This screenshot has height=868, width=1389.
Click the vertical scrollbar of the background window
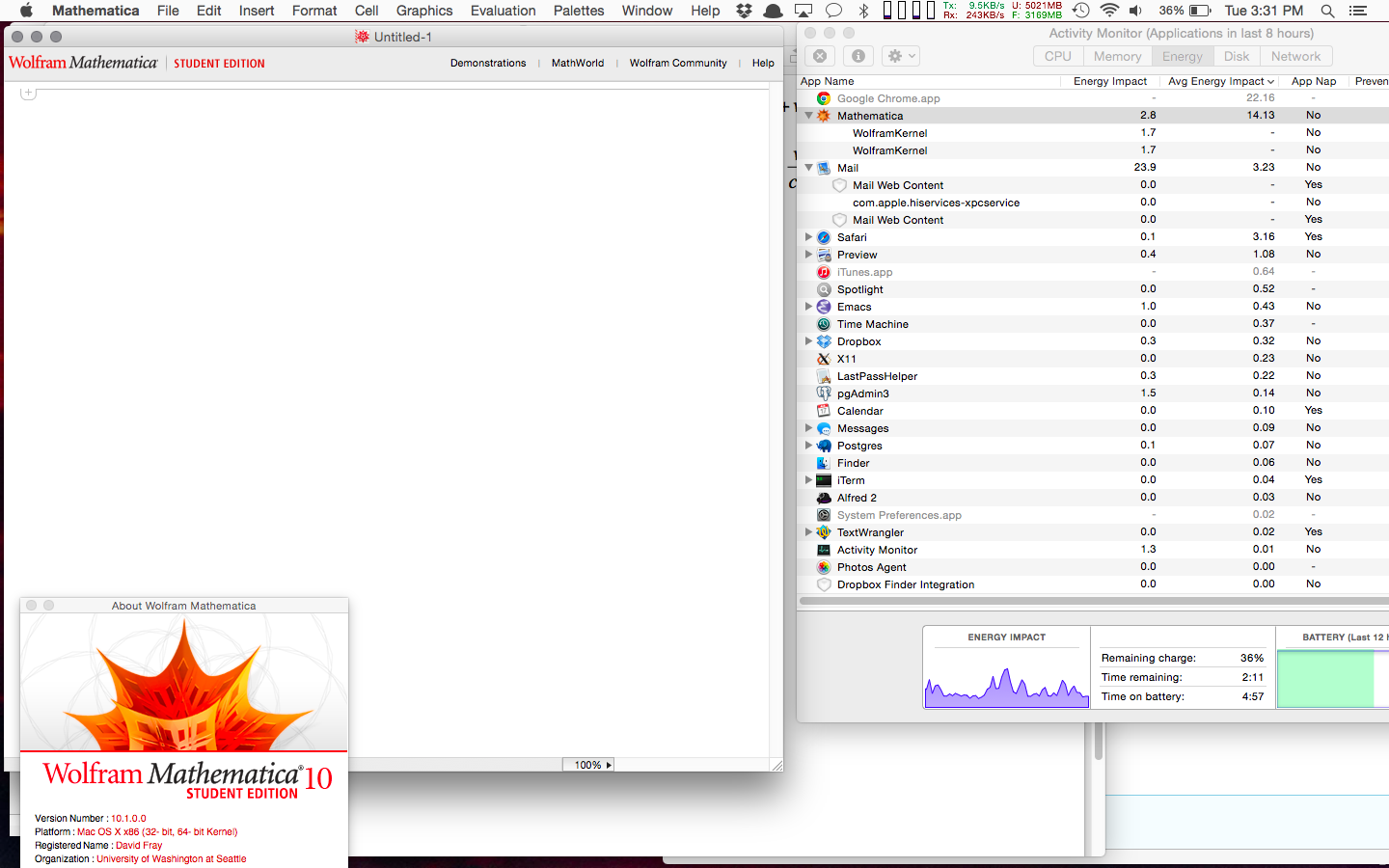point(1098,743)
